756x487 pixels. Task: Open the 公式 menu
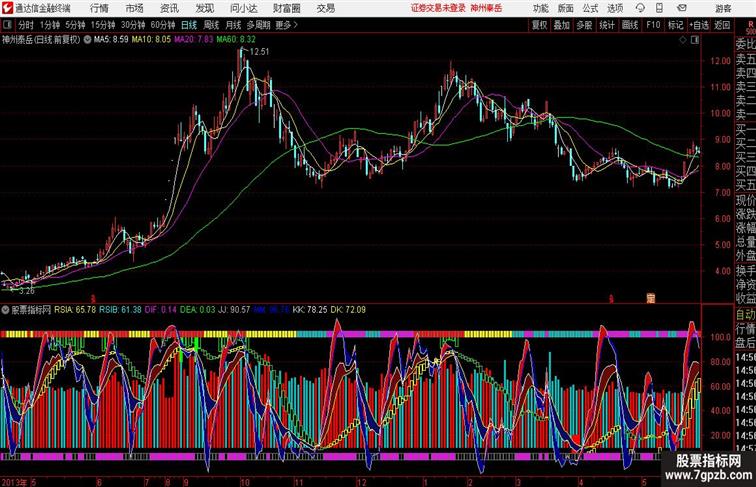(x=590, y=8)
